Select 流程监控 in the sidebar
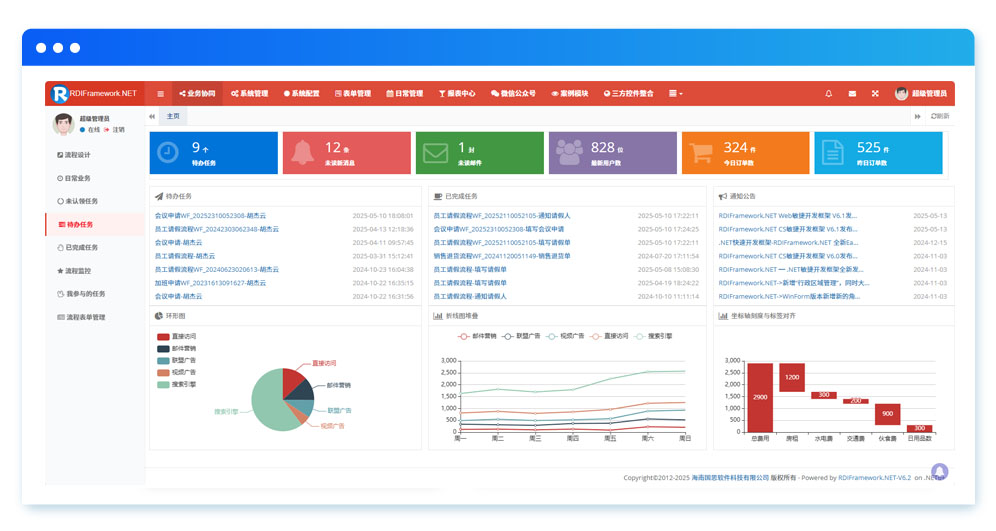This screenshot has width=996, height=531. (78, 271)
